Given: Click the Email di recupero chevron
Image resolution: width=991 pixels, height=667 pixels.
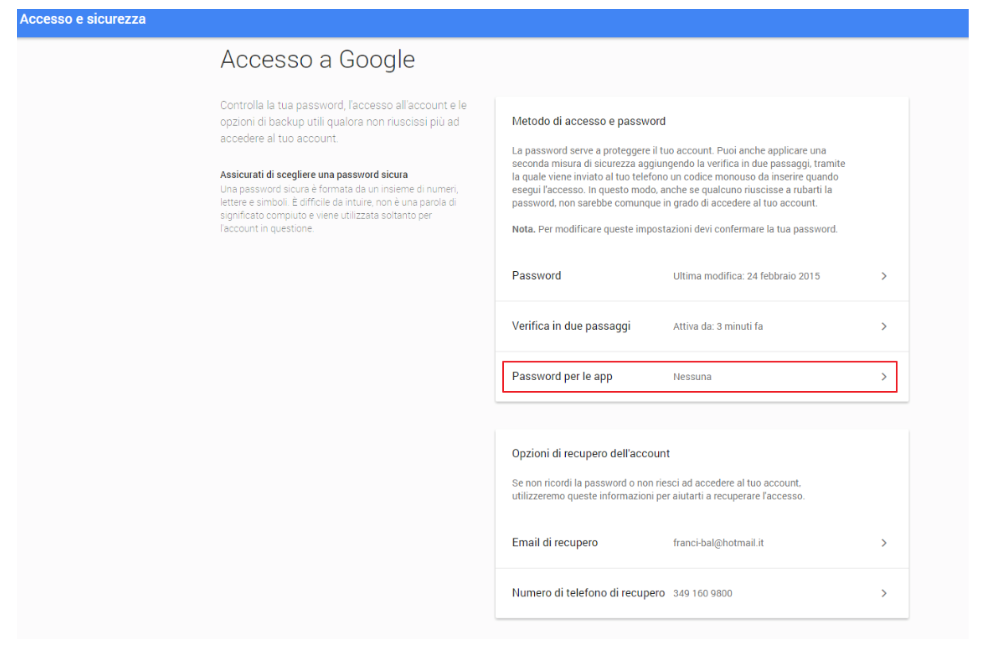Looking at the screenshot, I should [x=884, y=543].
